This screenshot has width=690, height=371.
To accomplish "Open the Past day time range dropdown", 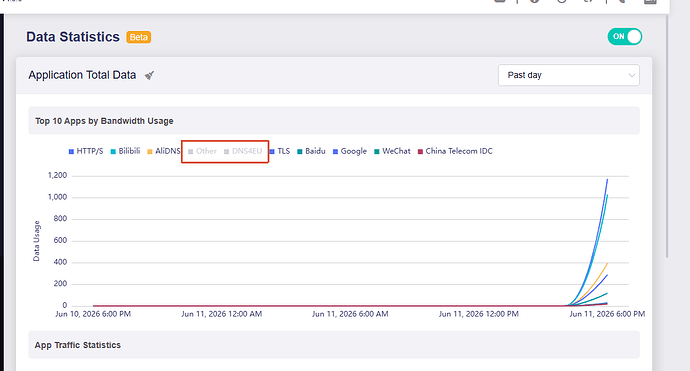I will [x=569, y=75].
